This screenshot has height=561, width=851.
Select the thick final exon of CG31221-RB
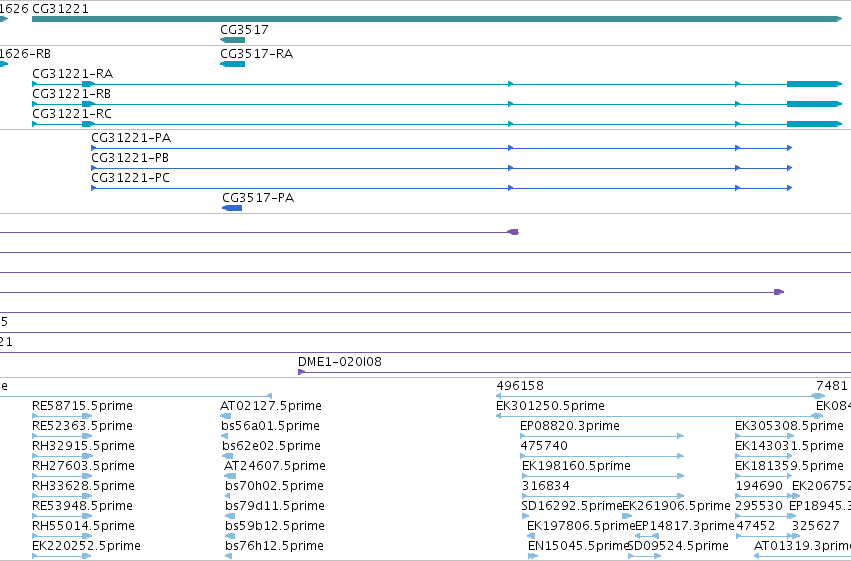pyautogui.click(x=814, y=104)
